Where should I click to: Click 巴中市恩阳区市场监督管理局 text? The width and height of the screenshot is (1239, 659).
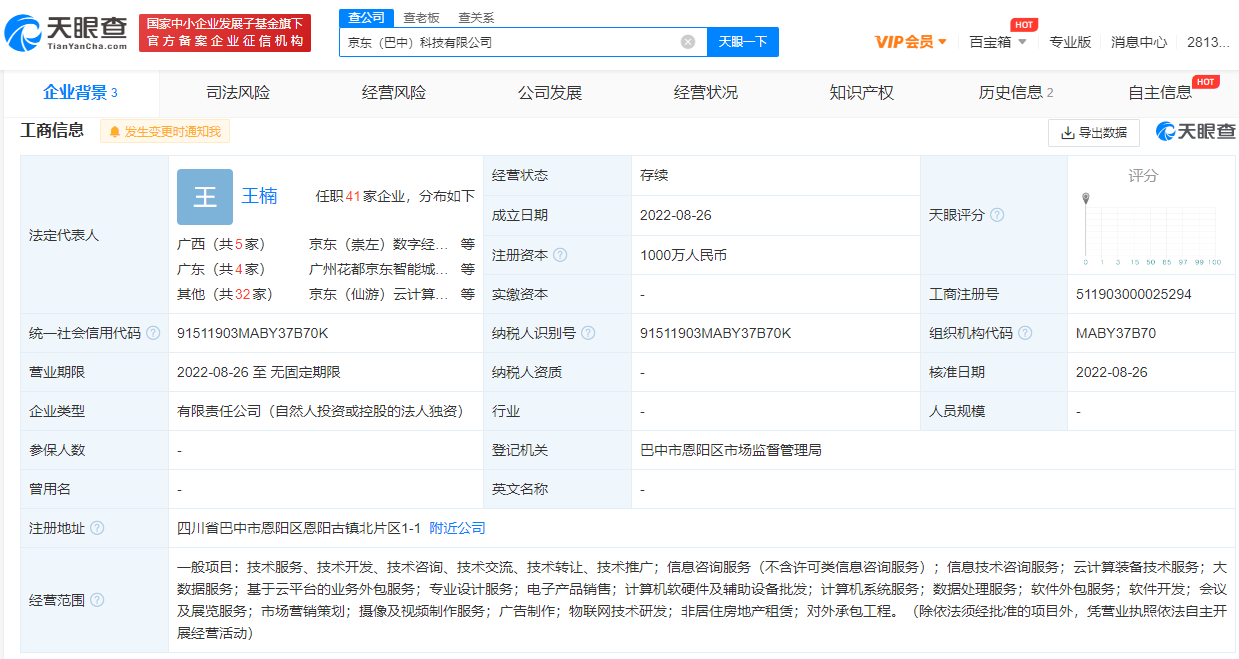pos(731,450)
